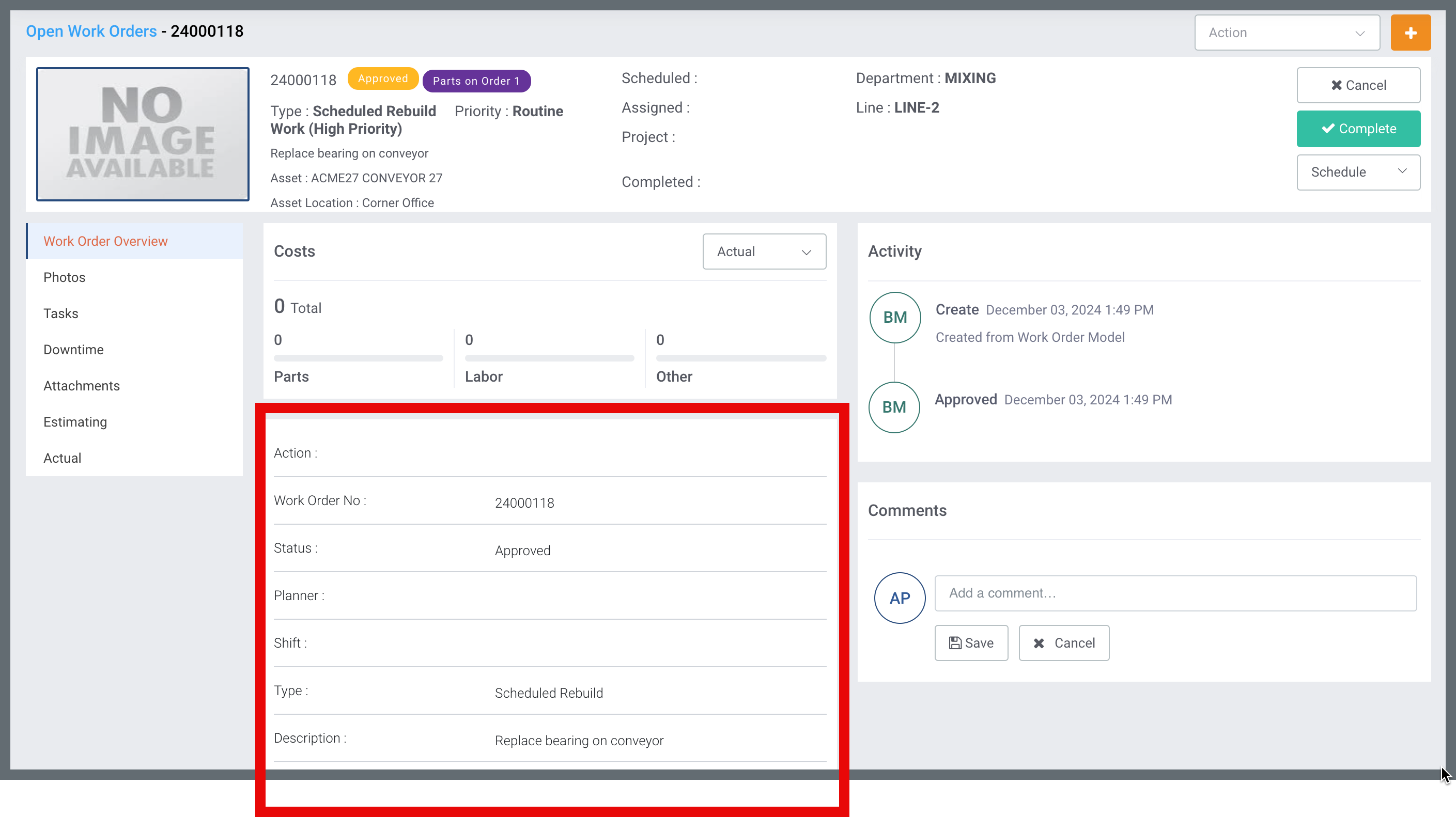Open the Attachments section
Screen dimensions: 1456x817
pos(82,386)
